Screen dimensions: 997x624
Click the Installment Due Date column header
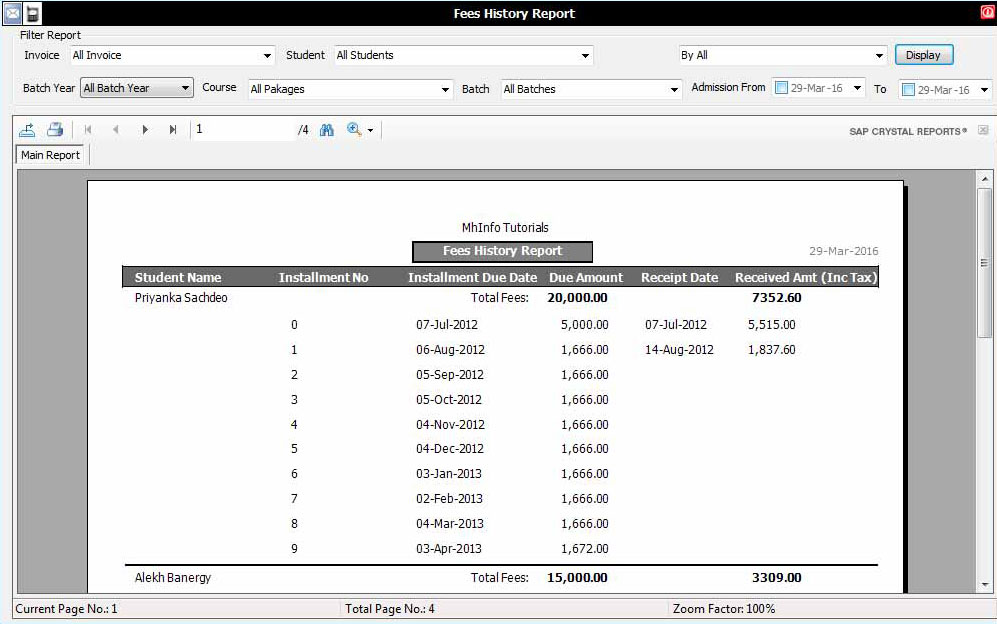[472, 277]
